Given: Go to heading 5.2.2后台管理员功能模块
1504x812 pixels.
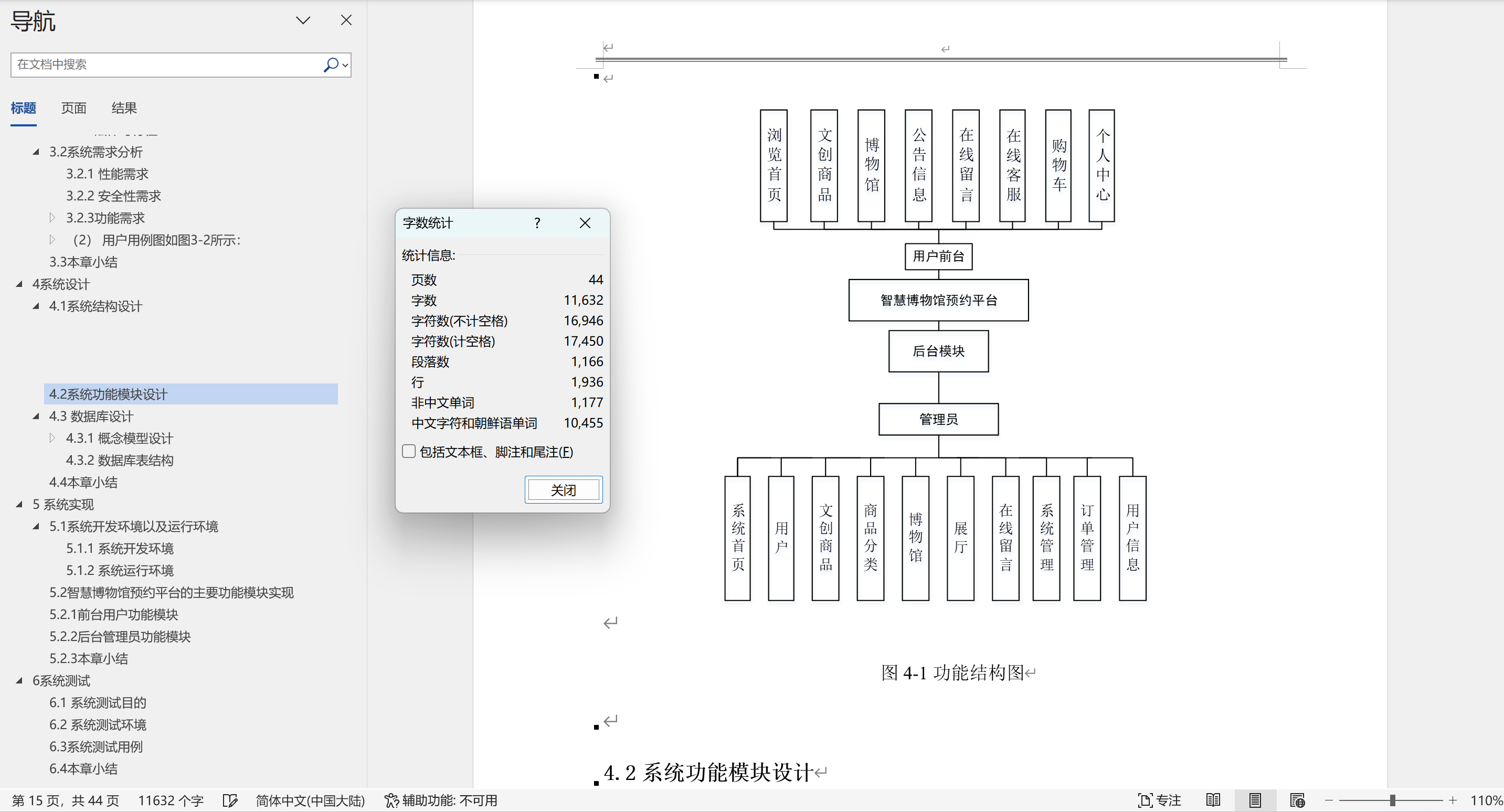Looking at the screenshot, I should pos(120,637).
